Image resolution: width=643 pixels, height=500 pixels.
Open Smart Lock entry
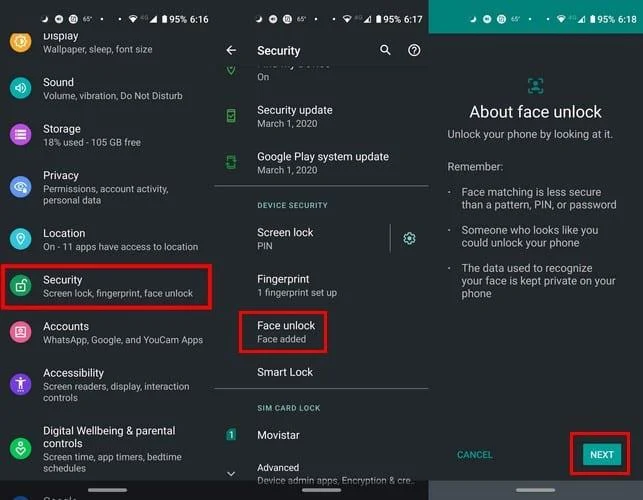point(321,372)
